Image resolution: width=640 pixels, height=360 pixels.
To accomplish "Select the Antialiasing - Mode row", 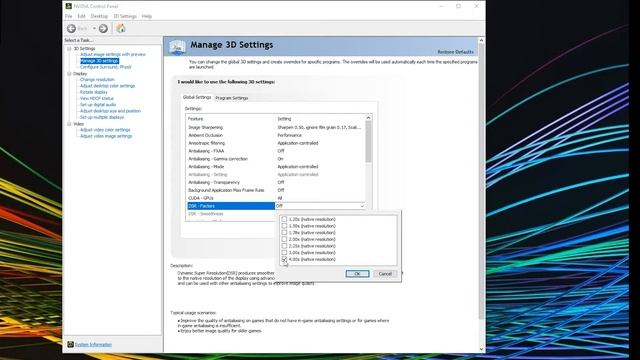I will [x=276, y=167].
